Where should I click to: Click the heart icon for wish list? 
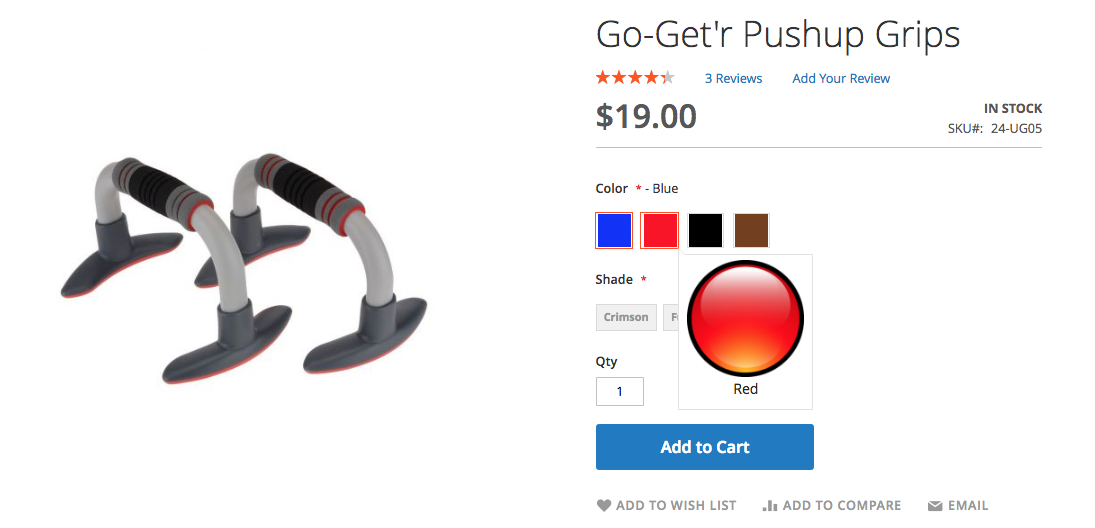[603, 506]
